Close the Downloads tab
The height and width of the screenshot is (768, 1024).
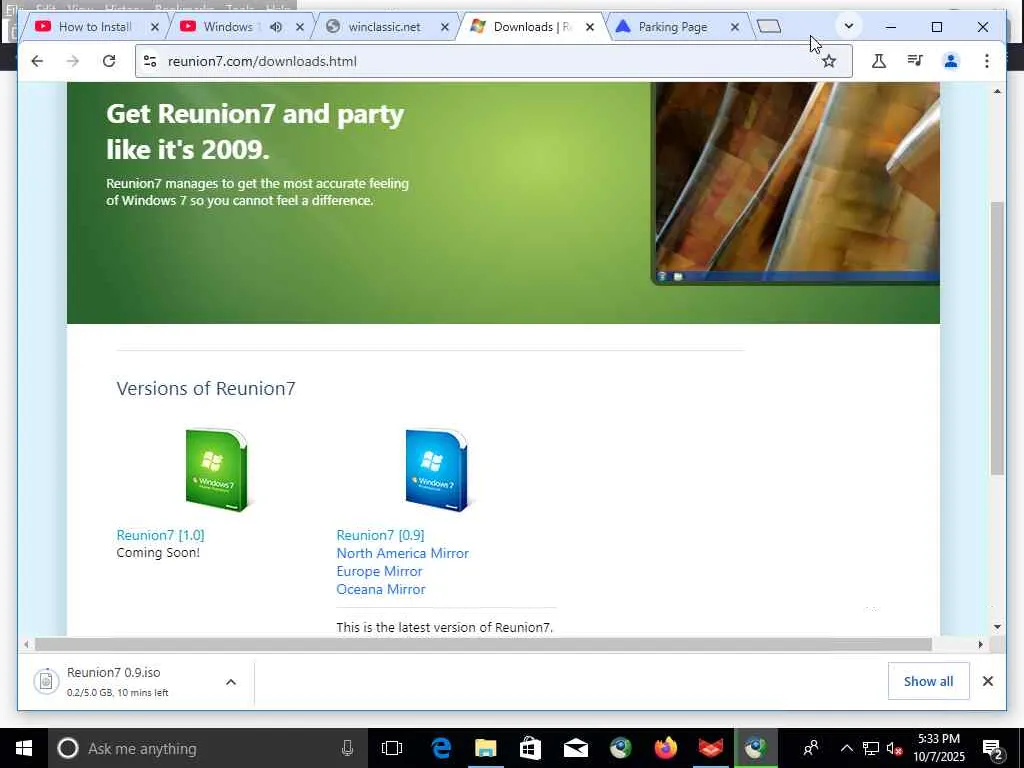(x=590, y=27)
